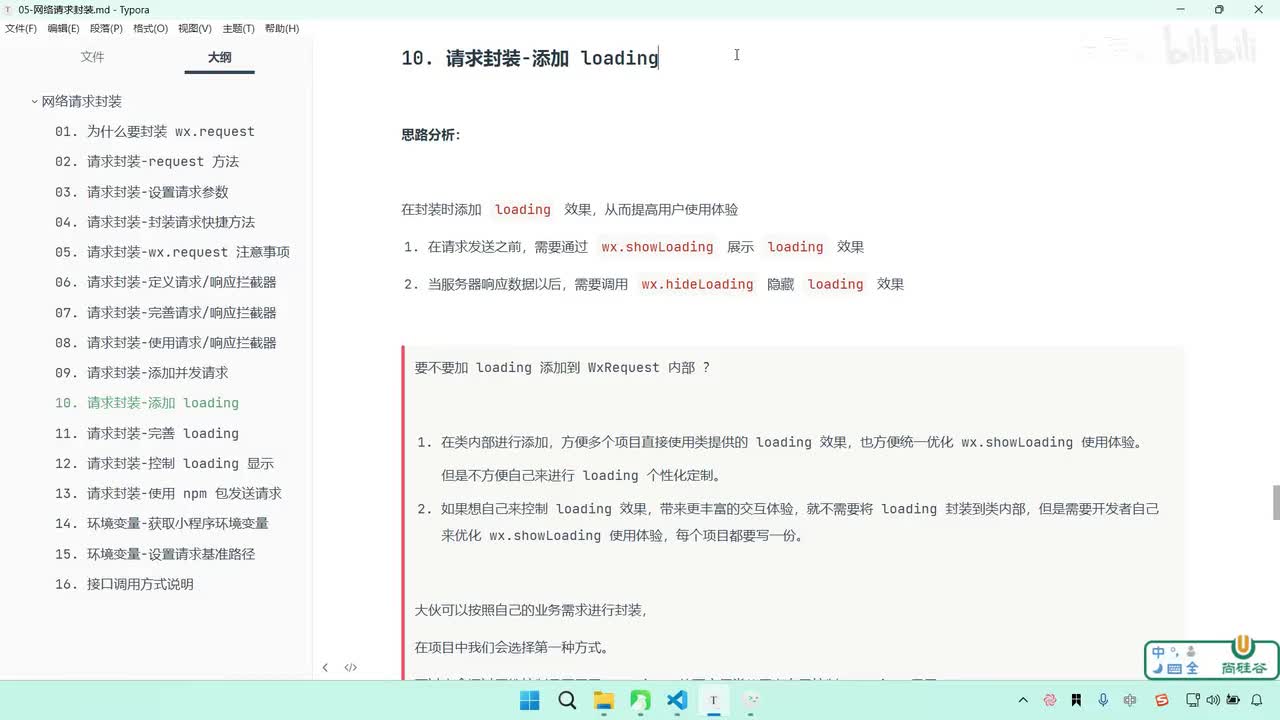Go to 07. 请求封装-完善请求/响应拦截器

point(166,313)
